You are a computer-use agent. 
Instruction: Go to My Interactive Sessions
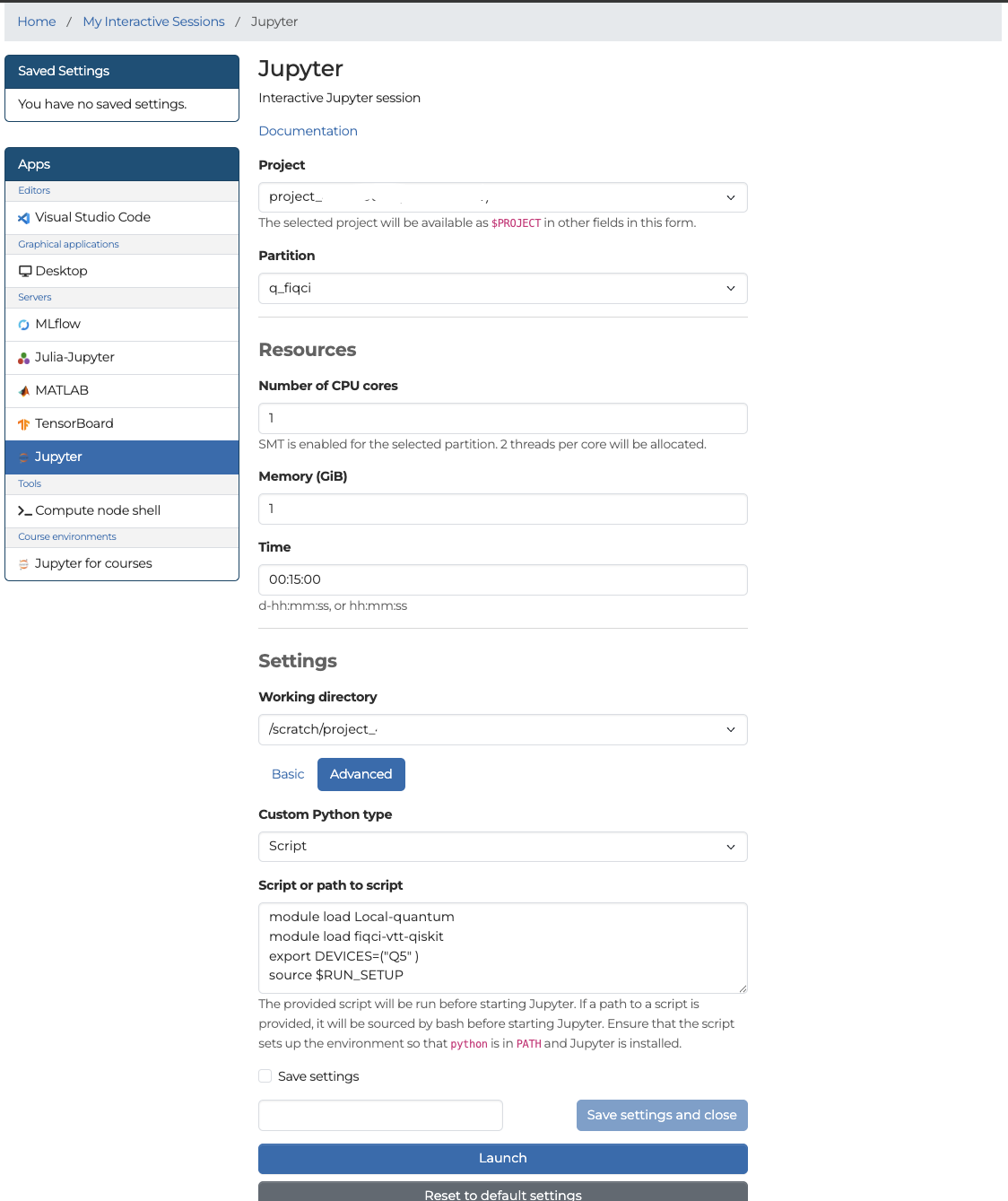pos(152,21)
